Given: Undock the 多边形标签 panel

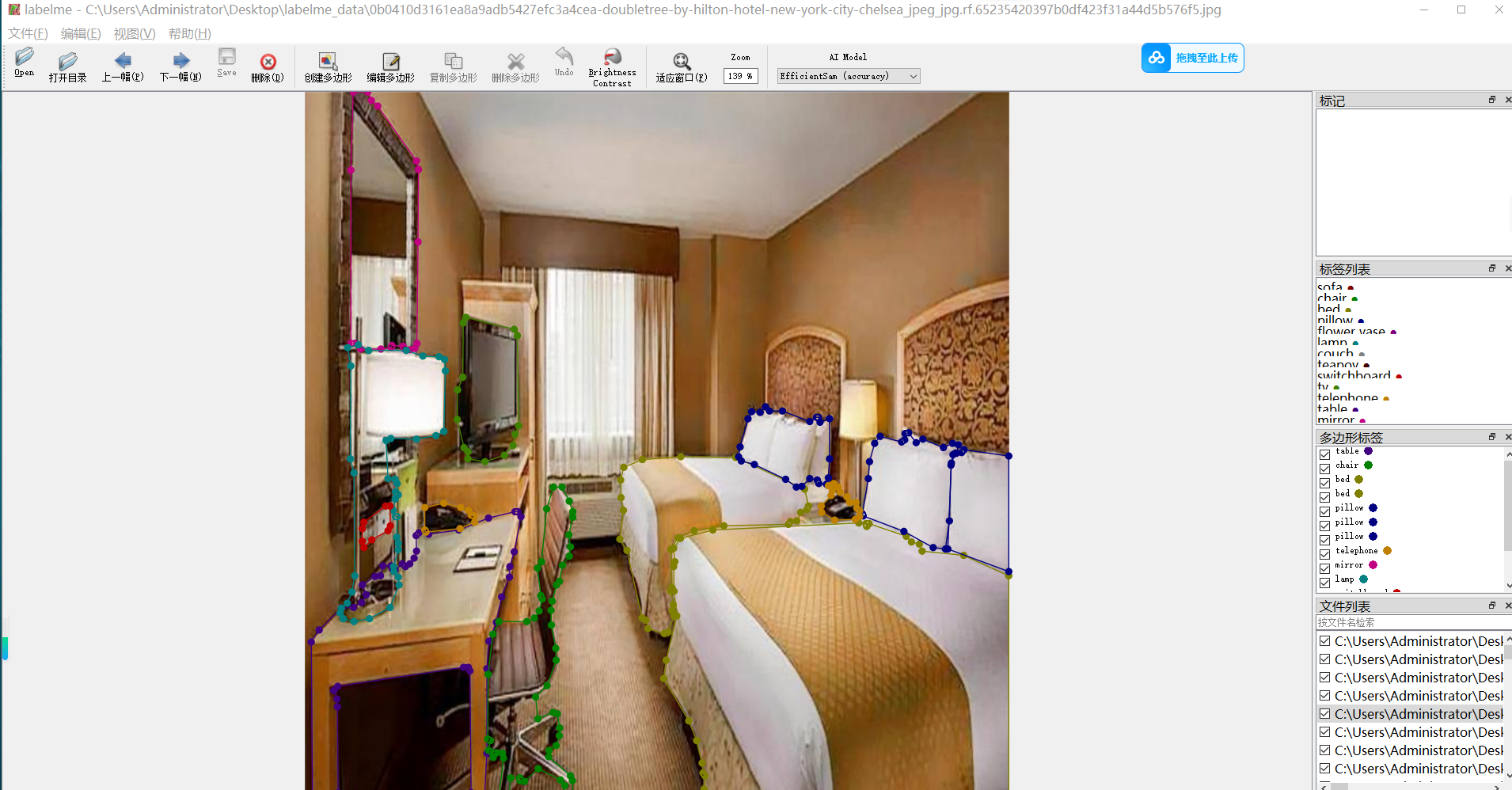Looking at the screenshot, I should (x=1491, y=437).
